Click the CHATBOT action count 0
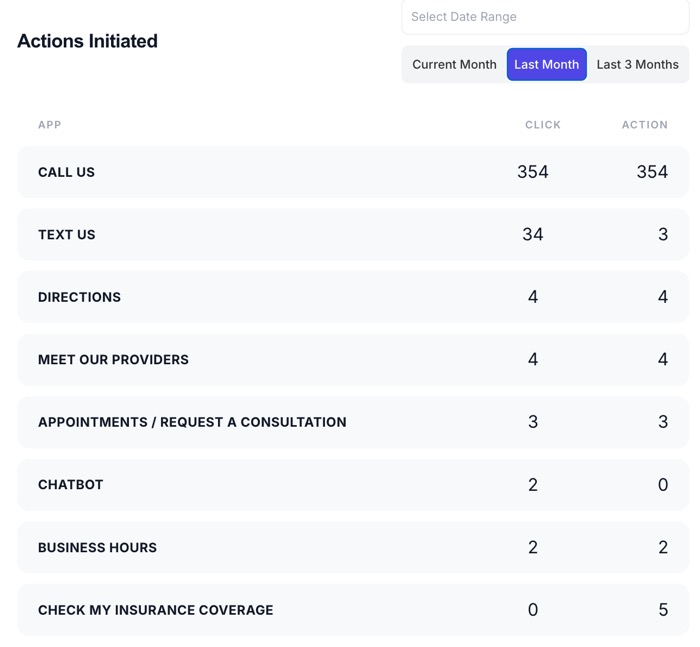Image resolution: width=700 pixels, height=647 pixels. tap(663, 484)
